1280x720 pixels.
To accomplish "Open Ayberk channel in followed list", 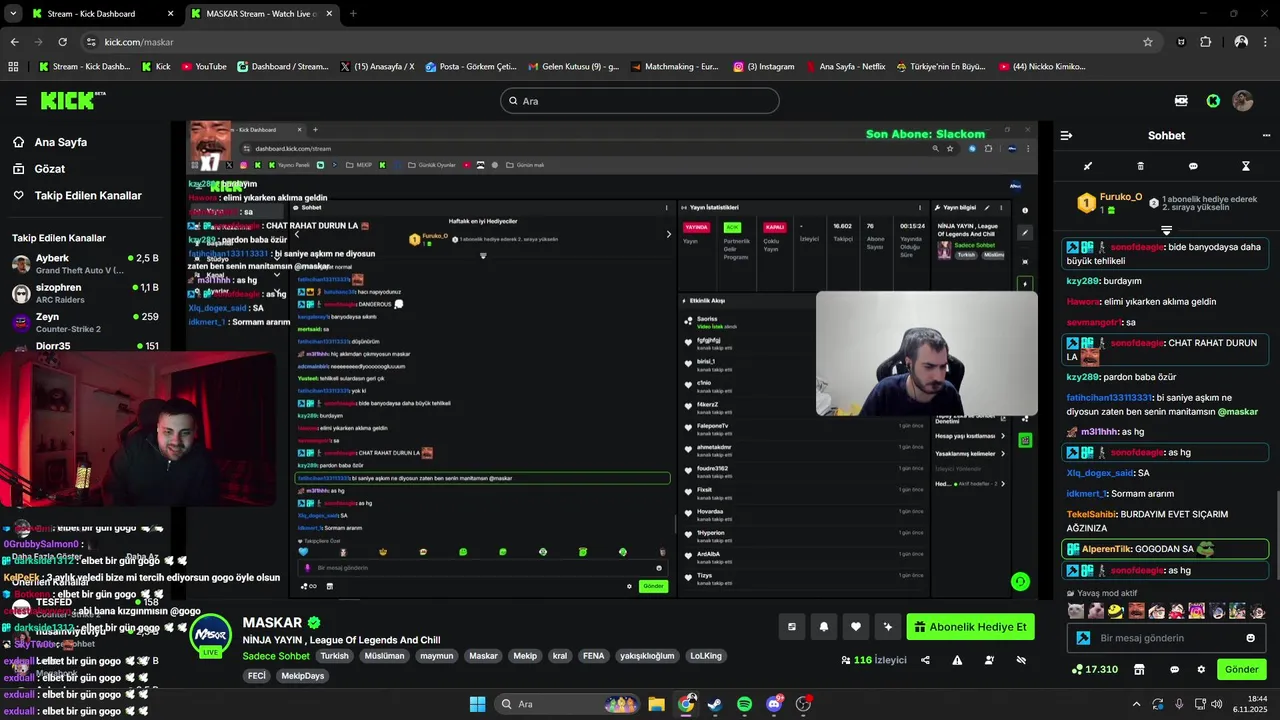I will click(85, 264).
